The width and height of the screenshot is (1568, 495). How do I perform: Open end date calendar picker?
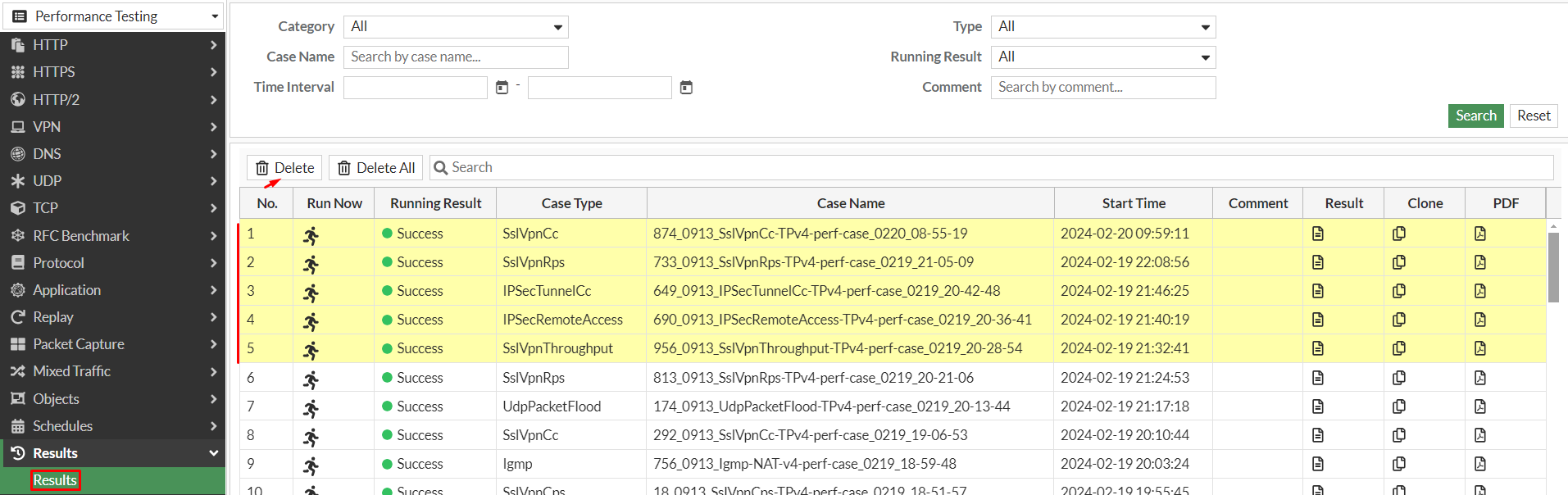point(686,88)
